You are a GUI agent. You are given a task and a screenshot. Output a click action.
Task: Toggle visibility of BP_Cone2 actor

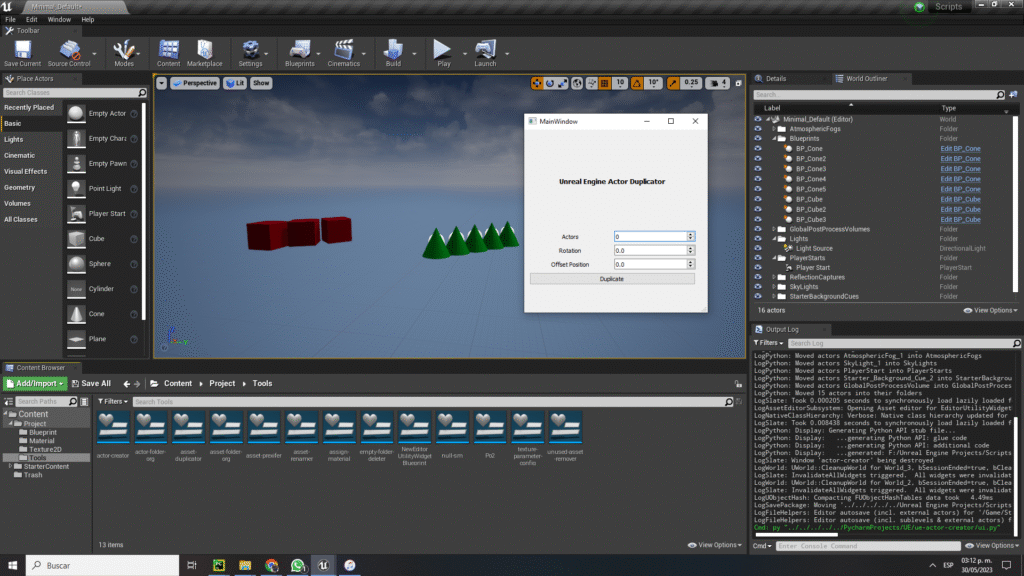[x=758, y=159]
